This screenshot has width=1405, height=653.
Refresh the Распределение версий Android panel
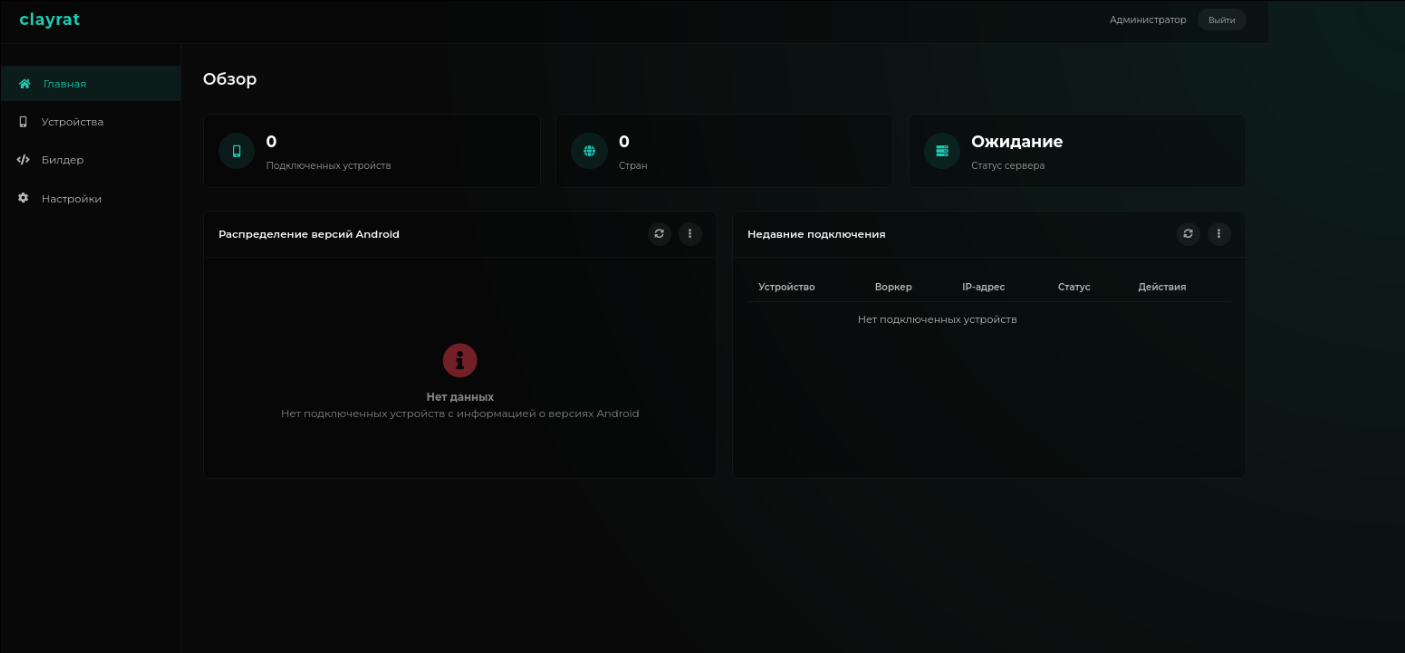659,234
